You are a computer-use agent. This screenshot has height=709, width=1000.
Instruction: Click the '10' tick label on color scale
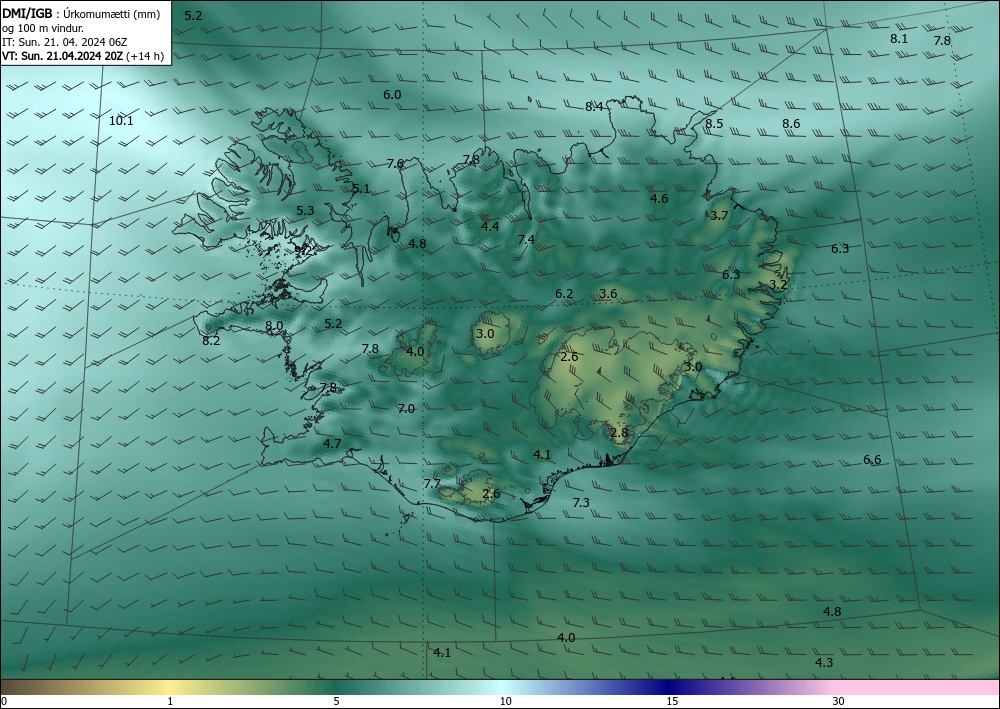click(x=505, y=701)
